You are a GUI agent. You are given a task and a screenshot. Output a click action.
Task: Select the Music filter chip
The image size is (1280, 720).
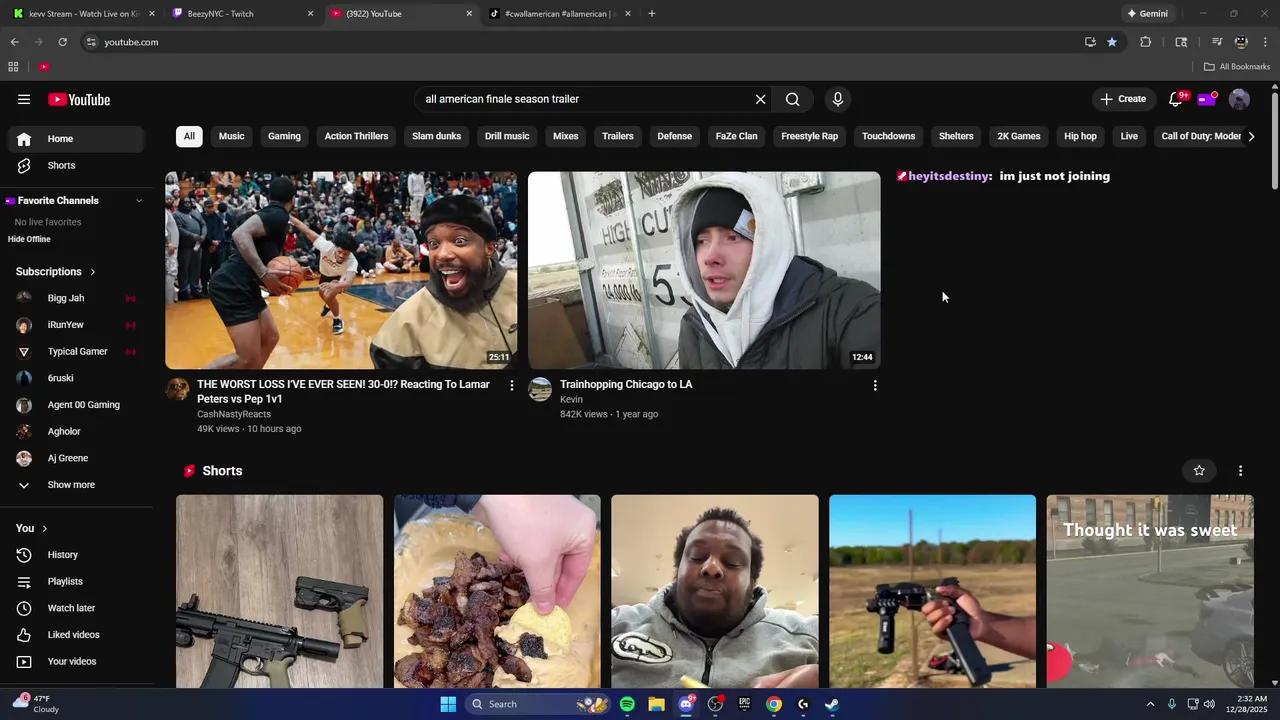tap(231, 136)
